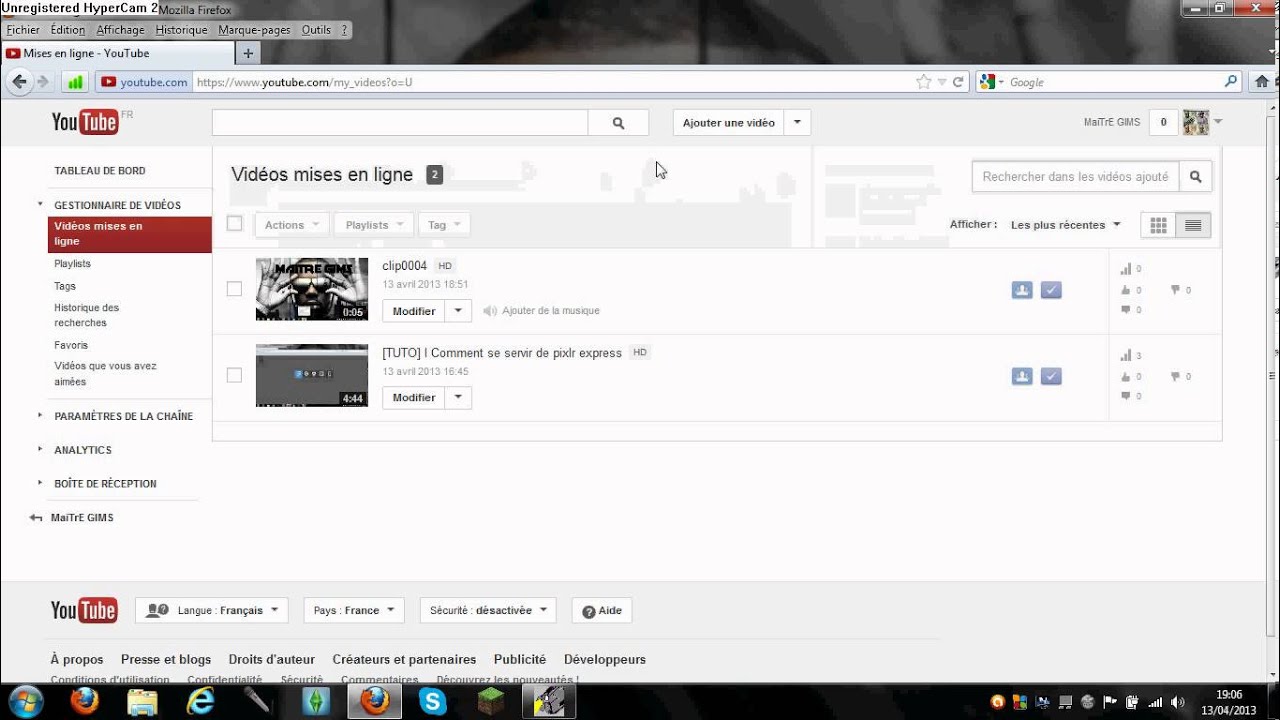Tick the checkbox for clip0004

[234, 289]
